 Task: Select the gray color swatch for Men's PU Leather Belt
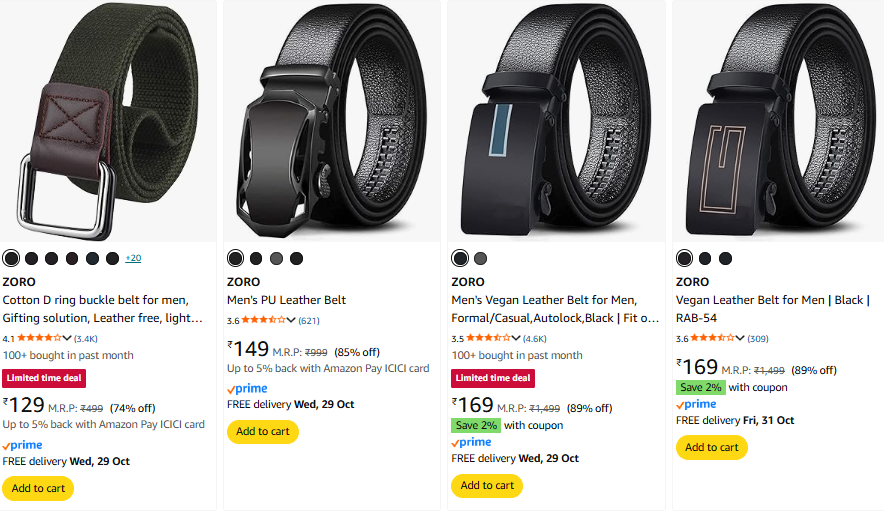pyautogui.click(x=297, y=258)
